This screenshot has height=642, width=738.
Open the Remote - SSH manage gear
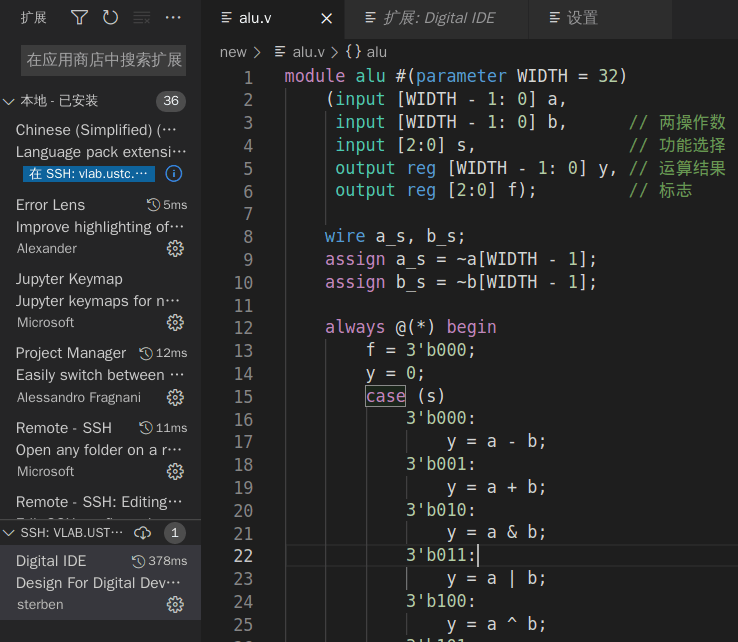pyautogui.click(x=175, y=472)
